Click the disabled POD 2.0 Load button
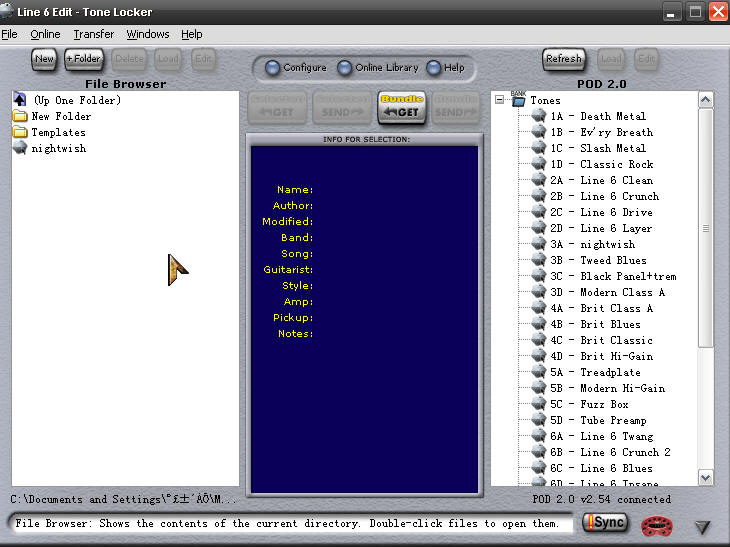This screenshot has height=547, width=730. (611, 59)
